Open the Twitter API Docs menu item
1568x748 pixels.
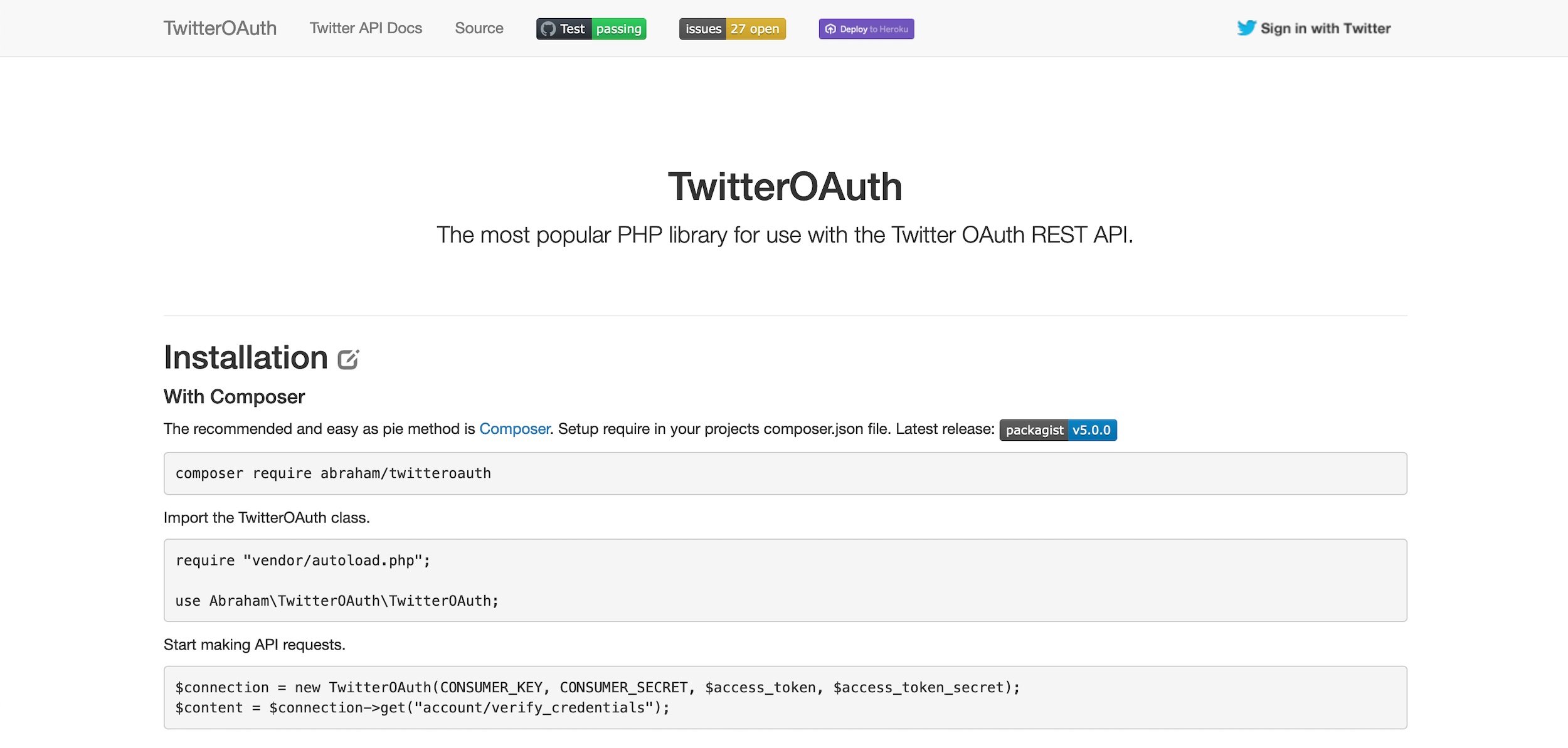366,28
